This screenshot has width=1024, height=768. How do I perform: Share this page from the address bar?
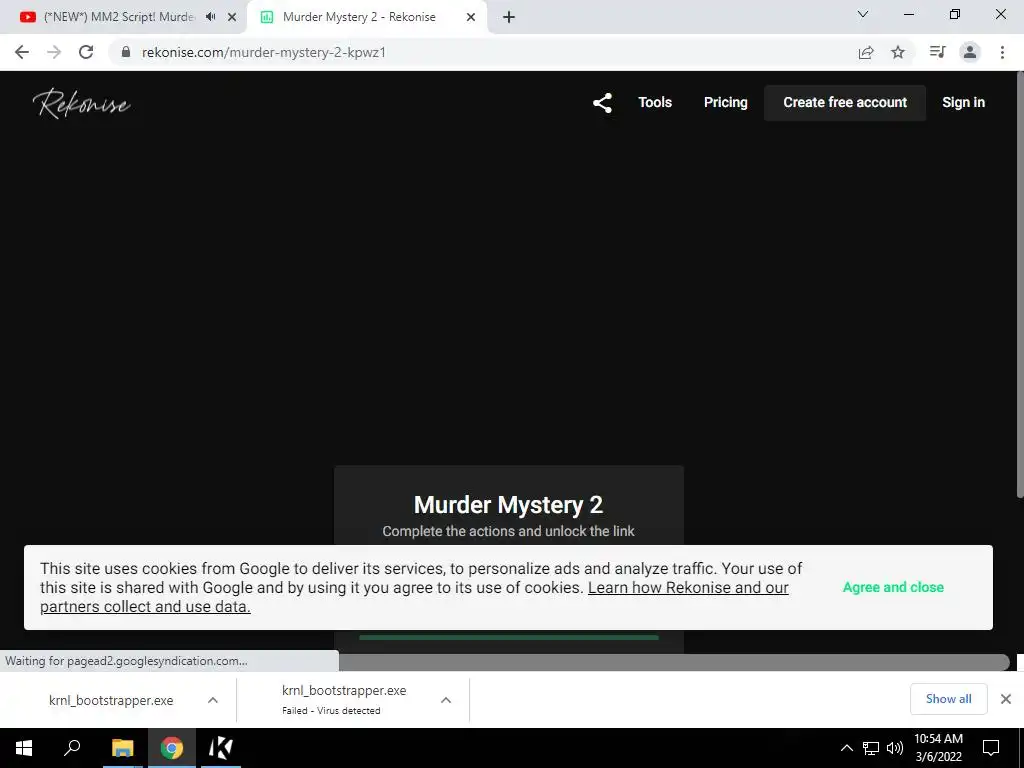866,52
